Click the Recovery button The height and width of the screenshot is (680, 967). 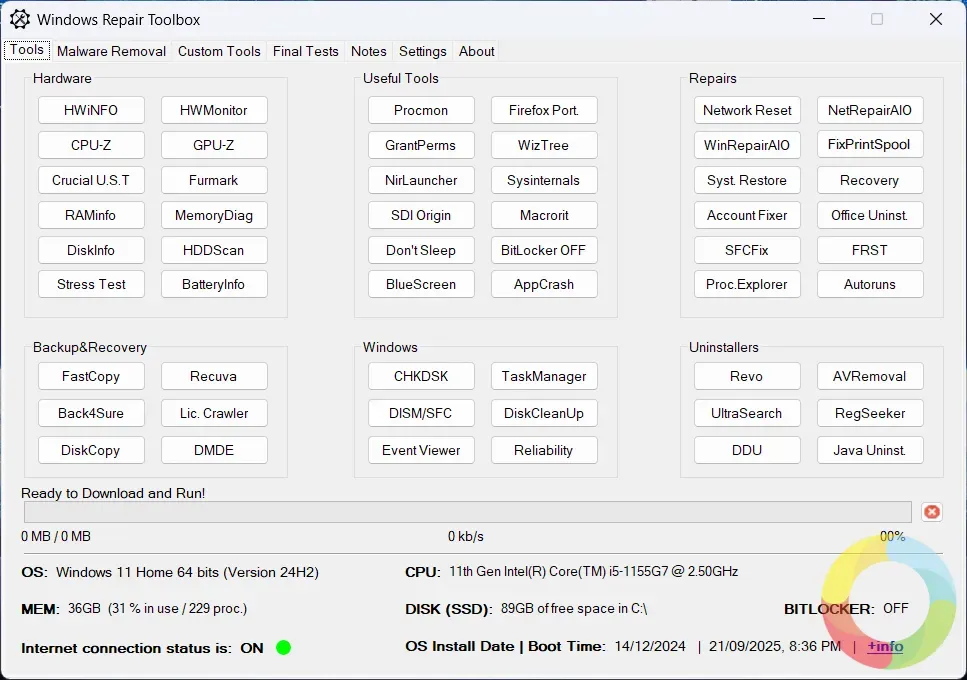(870, 180)
